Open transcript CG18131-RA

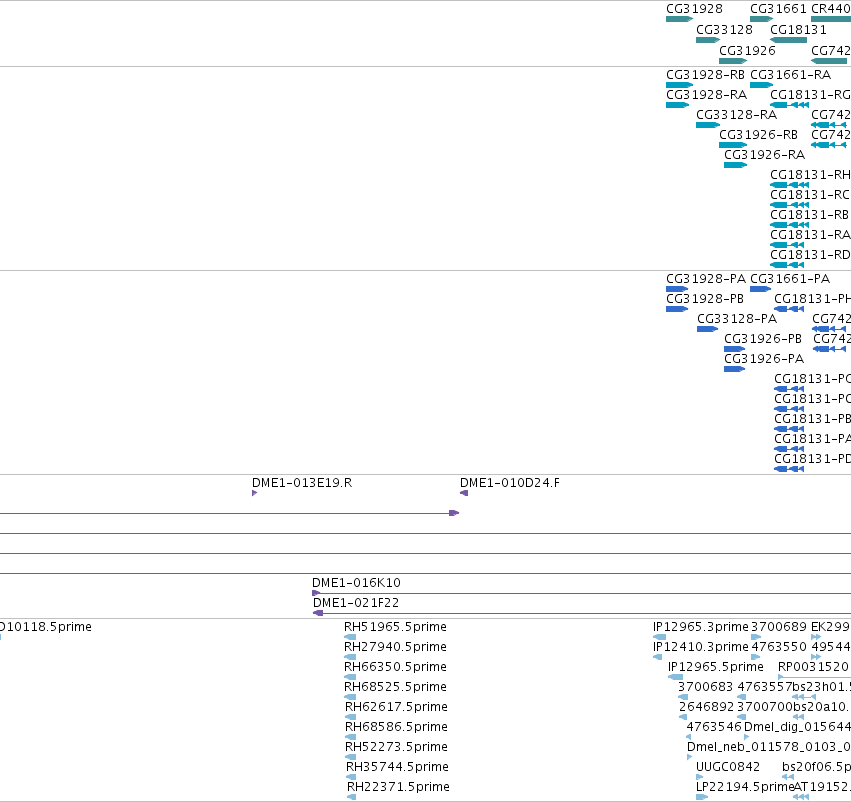point(787,245)
